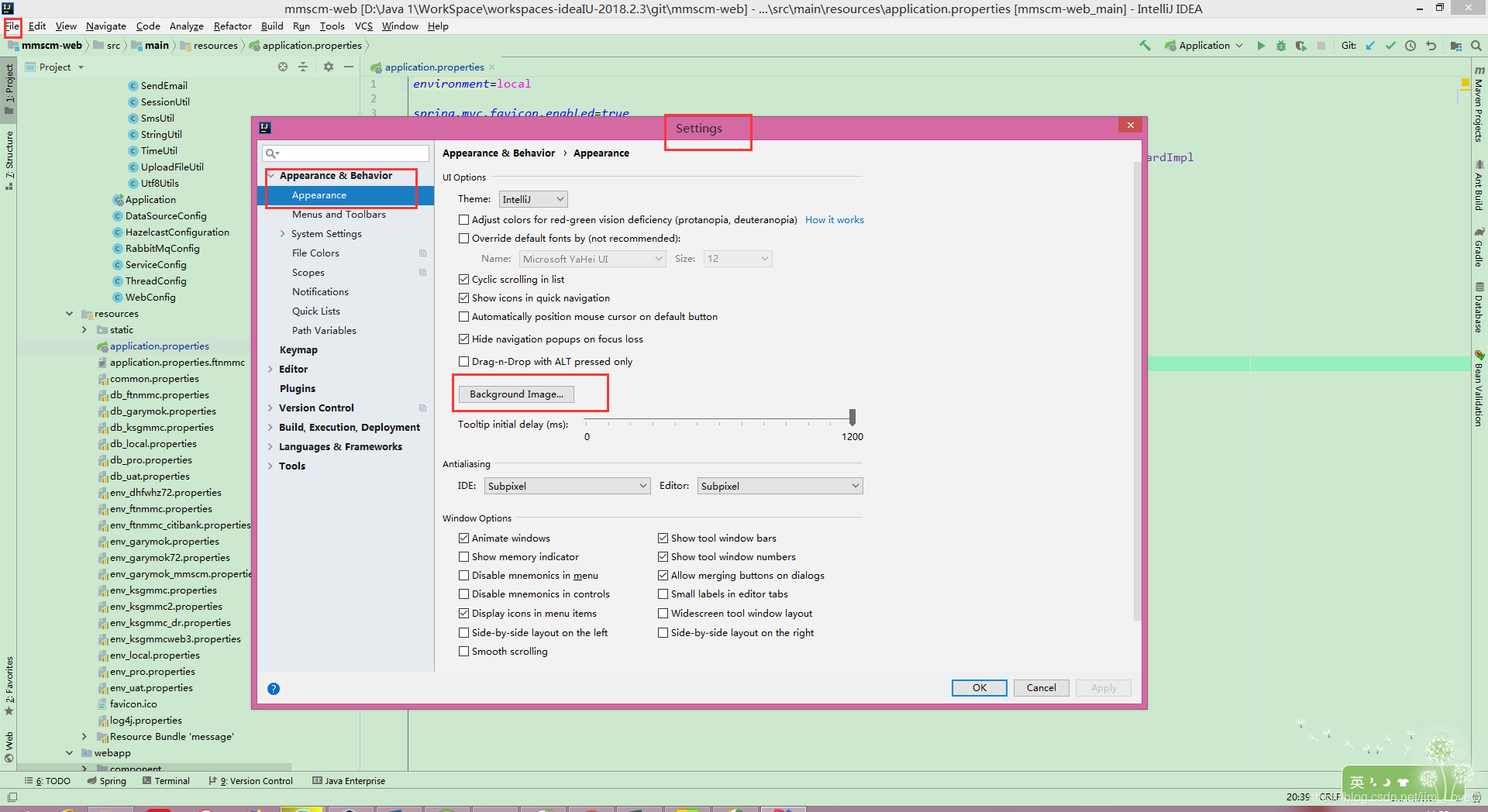Open the File menu
The height and width of the screenshot is (812, 1488).
[12, 26]
